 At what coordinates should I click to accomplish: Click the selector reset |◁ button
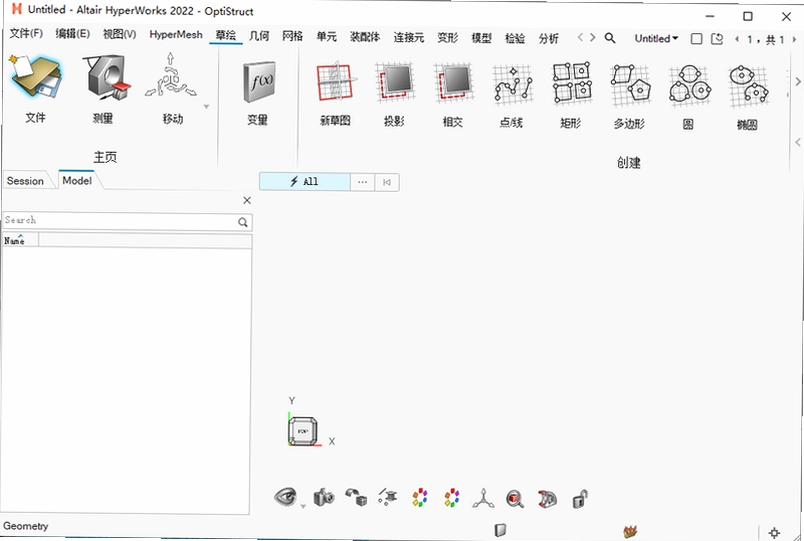click(387, 182)
